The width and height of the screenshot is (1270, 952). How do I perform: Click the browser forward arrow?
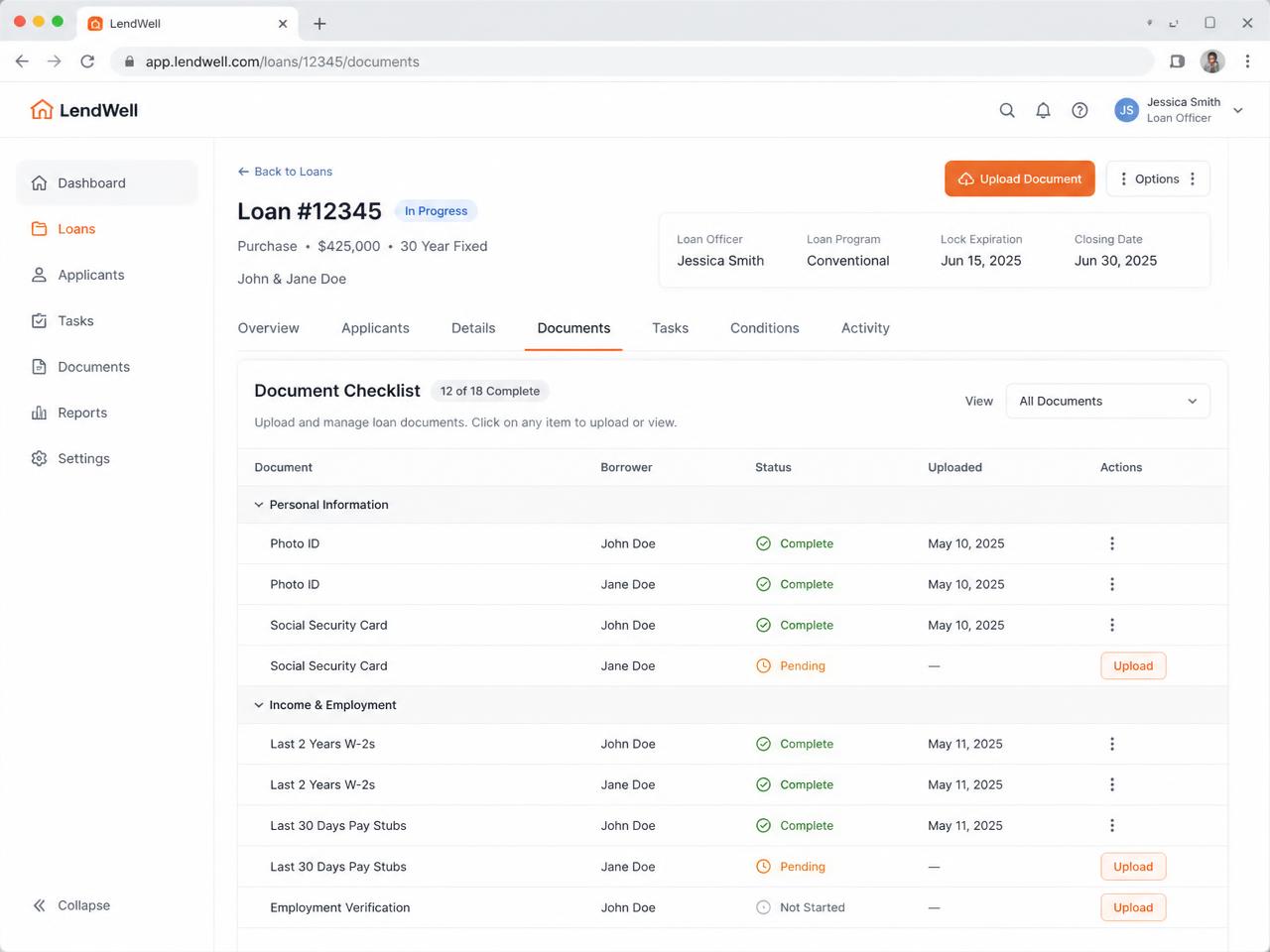coord(55,61)
